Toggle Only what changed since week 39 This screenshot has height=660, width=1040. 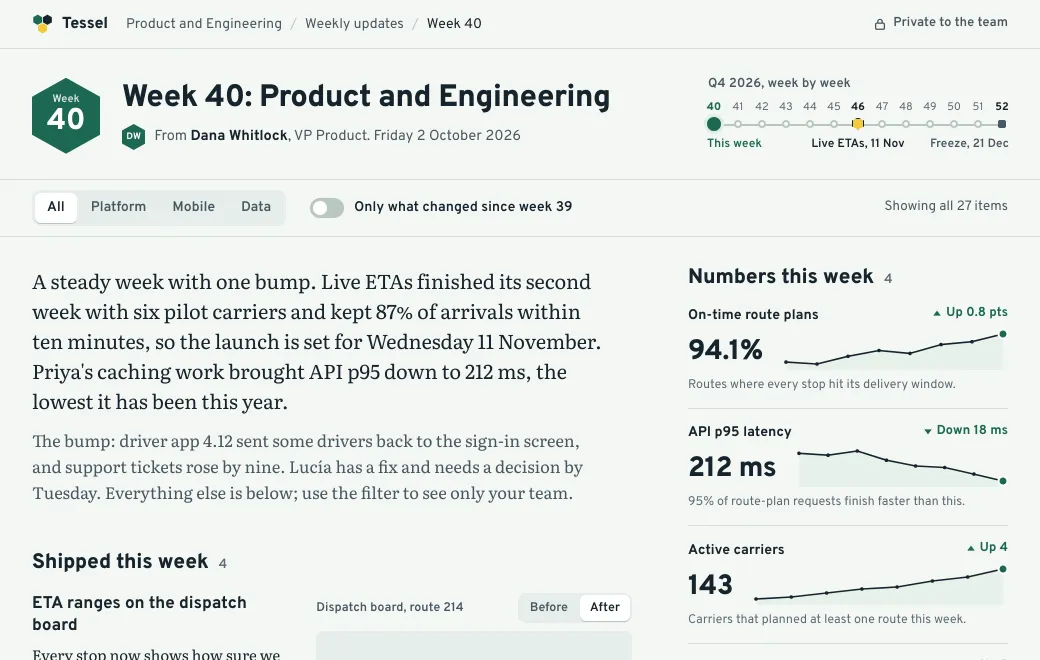(327, 208)
